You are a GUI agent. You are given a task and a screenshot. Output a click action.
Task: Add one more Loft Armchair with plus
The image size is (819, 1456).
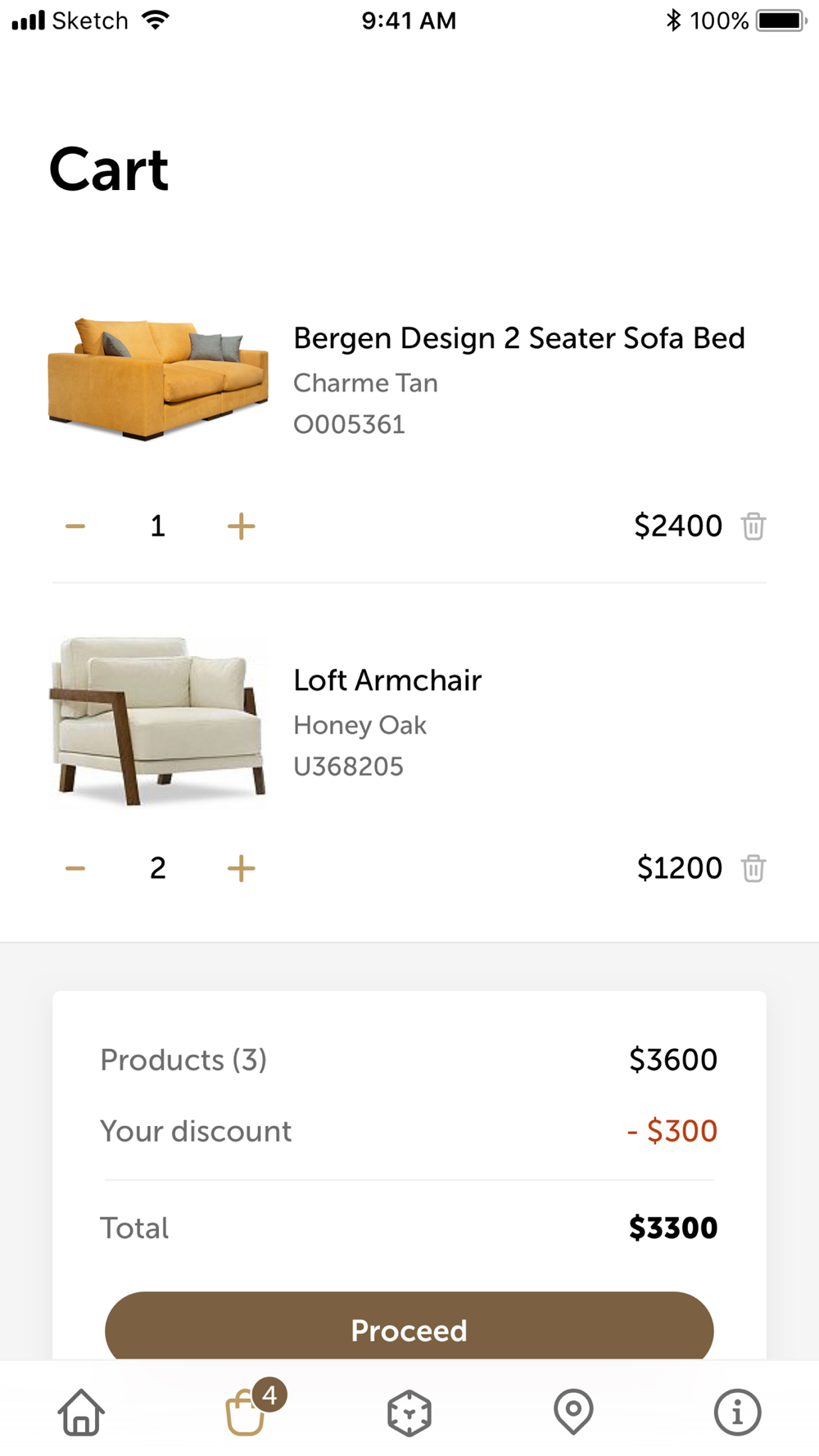[241, 868]
